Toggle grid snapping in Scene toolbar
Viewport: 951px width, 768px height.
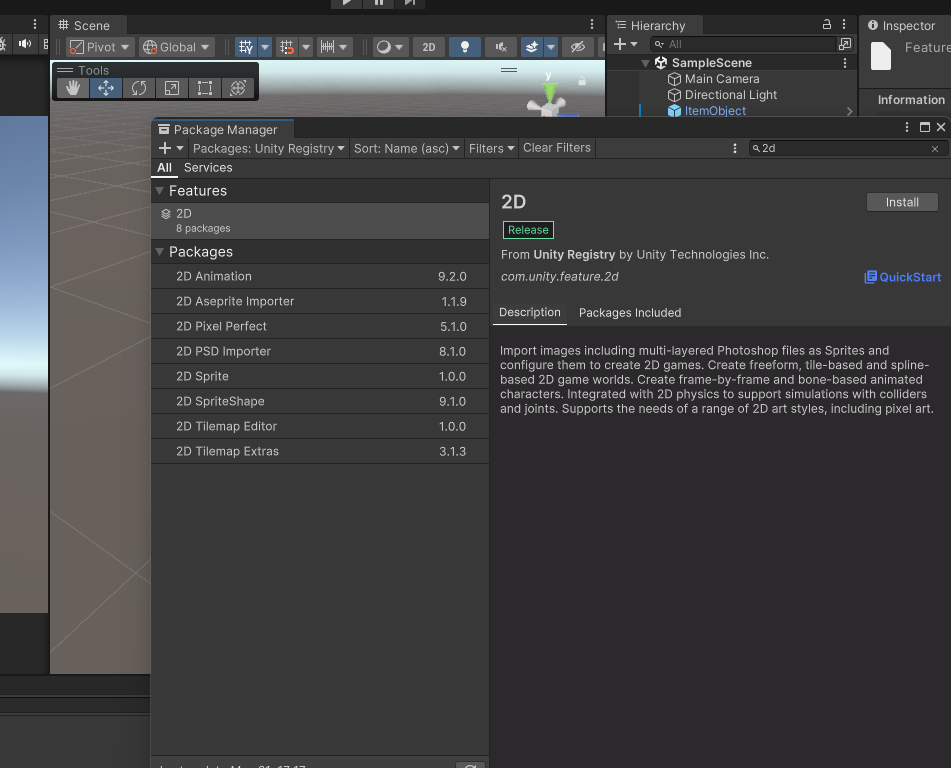[287, 47]
